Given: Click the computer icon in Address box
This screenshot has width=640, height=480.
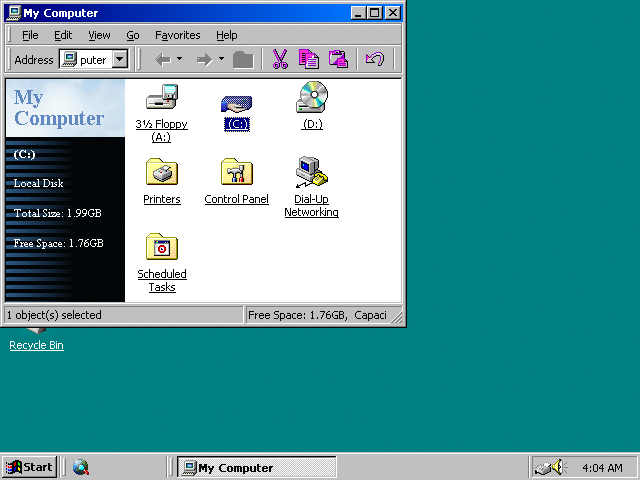Looking at the screenshot, I should pos(69,60).
